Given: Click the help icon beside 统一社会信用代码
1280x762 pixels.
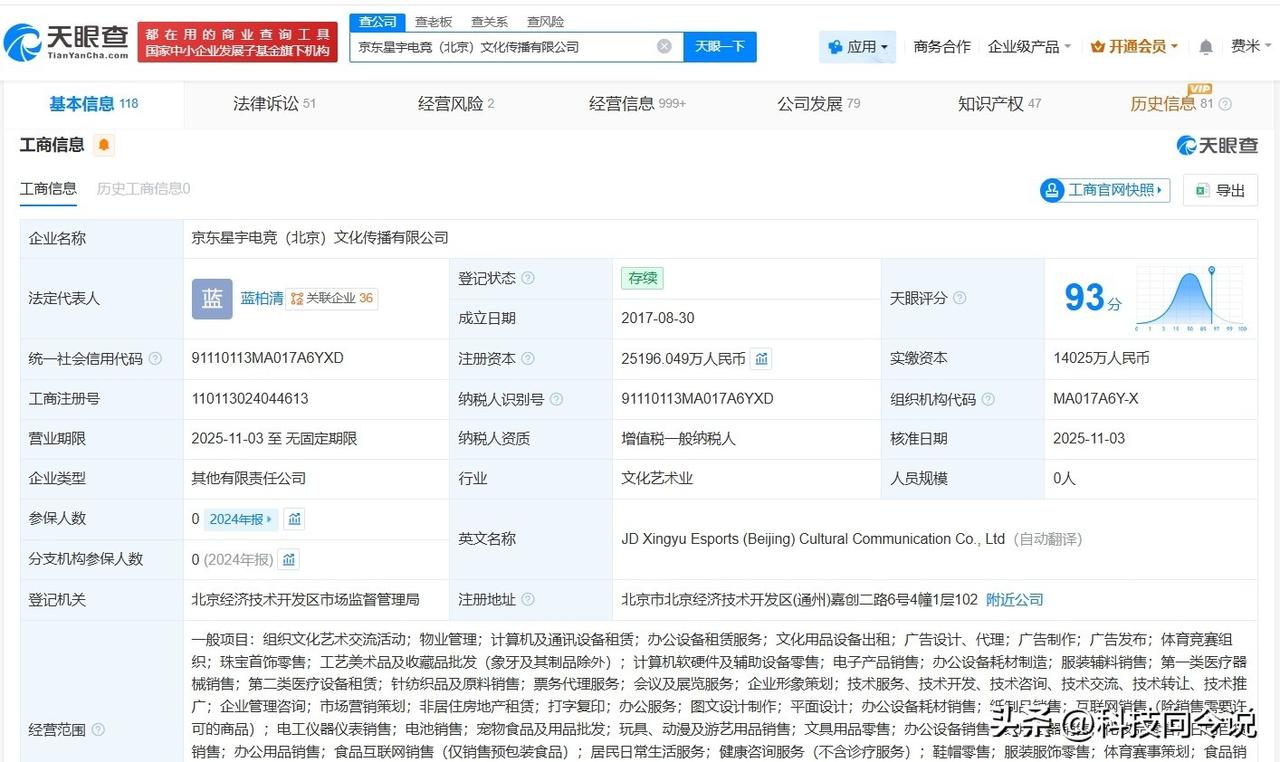Looking at the screenshot, I should [155, 359].
